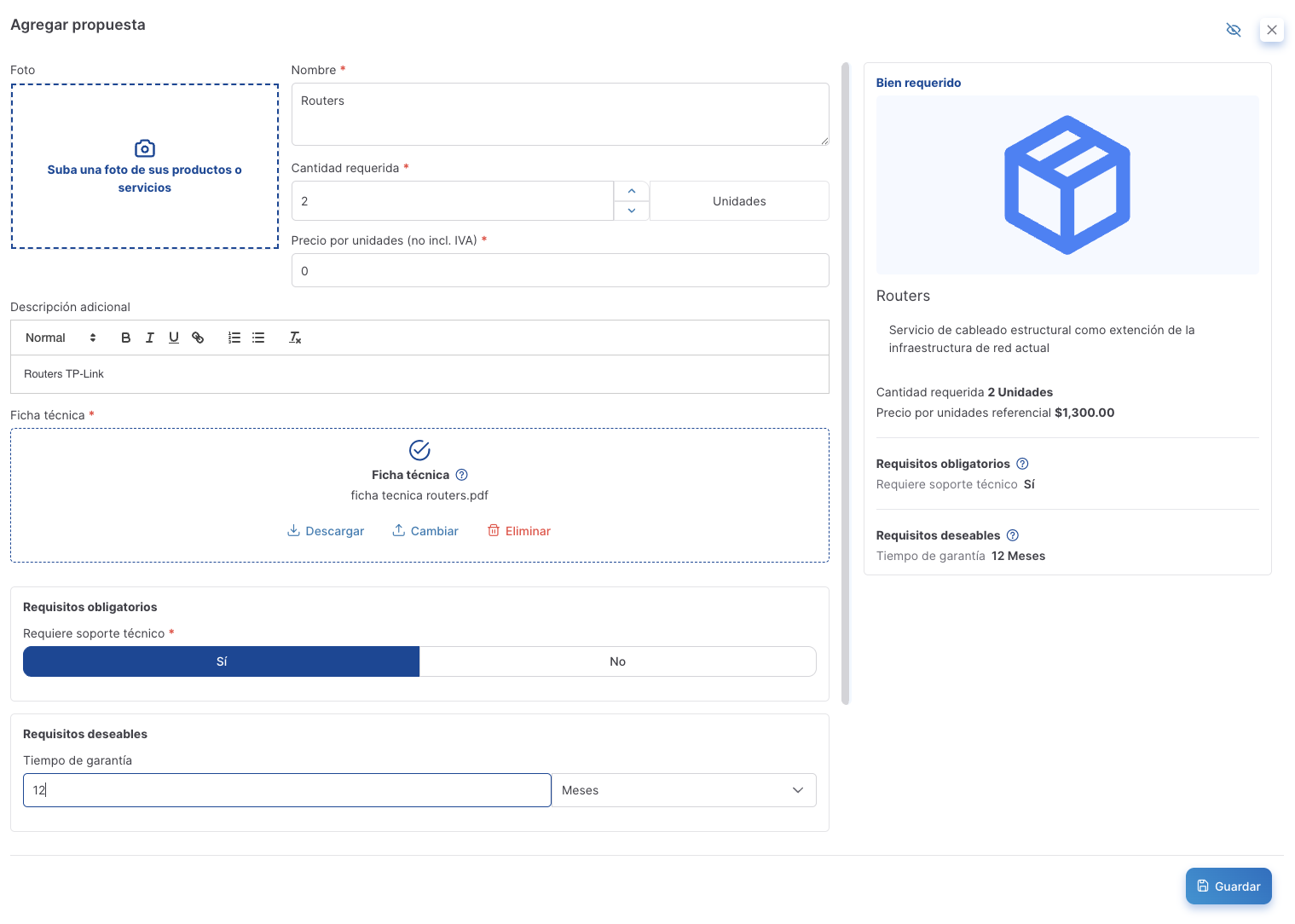The width and height of the screenshot is (1295, 924).
Task: Apply italic formatting in description editor
Action: click(x=150, y=338)
